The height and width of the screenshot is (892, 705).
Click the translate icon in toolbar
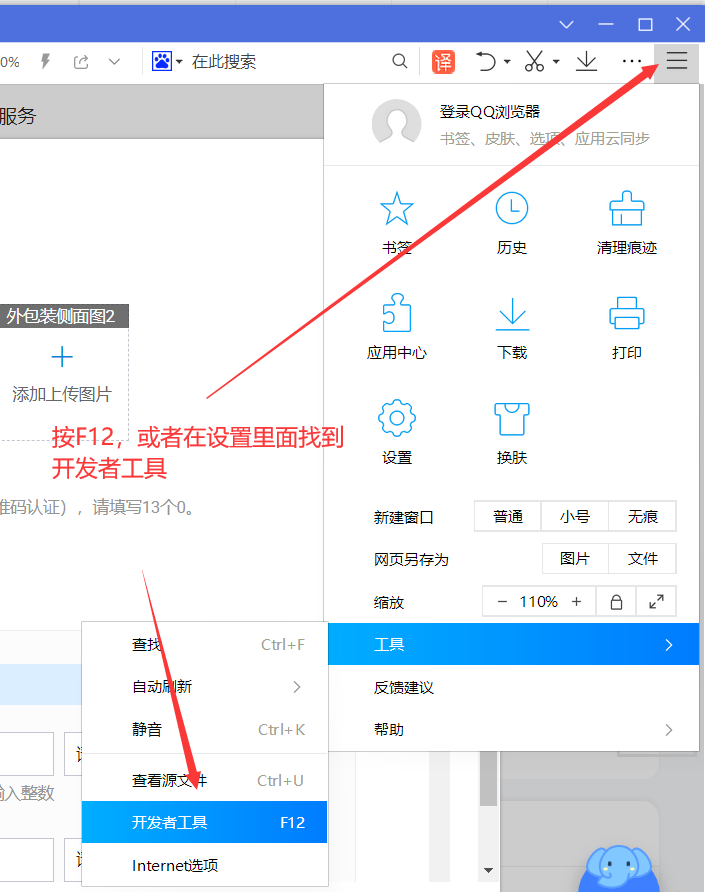pyautogui.click(x=443, y=62)
